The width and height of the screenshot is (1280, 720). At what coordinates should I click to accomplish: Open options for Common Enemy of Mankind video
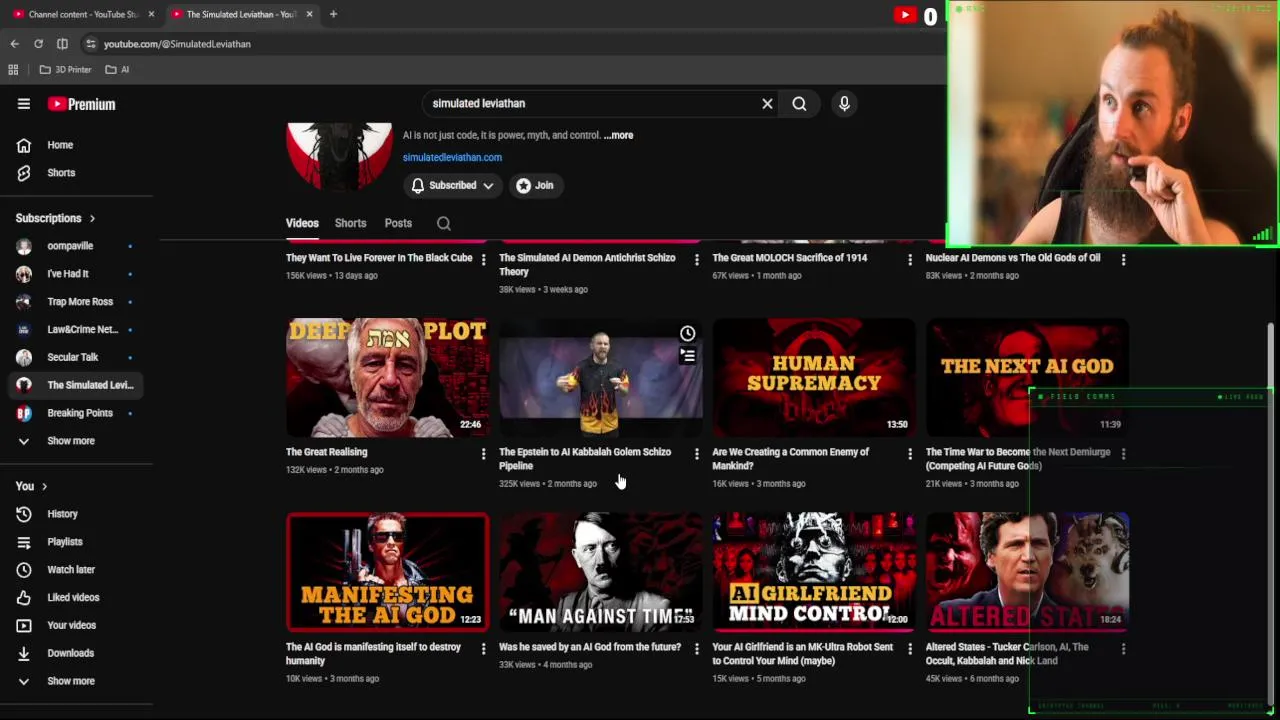click(x=909, y=454)
